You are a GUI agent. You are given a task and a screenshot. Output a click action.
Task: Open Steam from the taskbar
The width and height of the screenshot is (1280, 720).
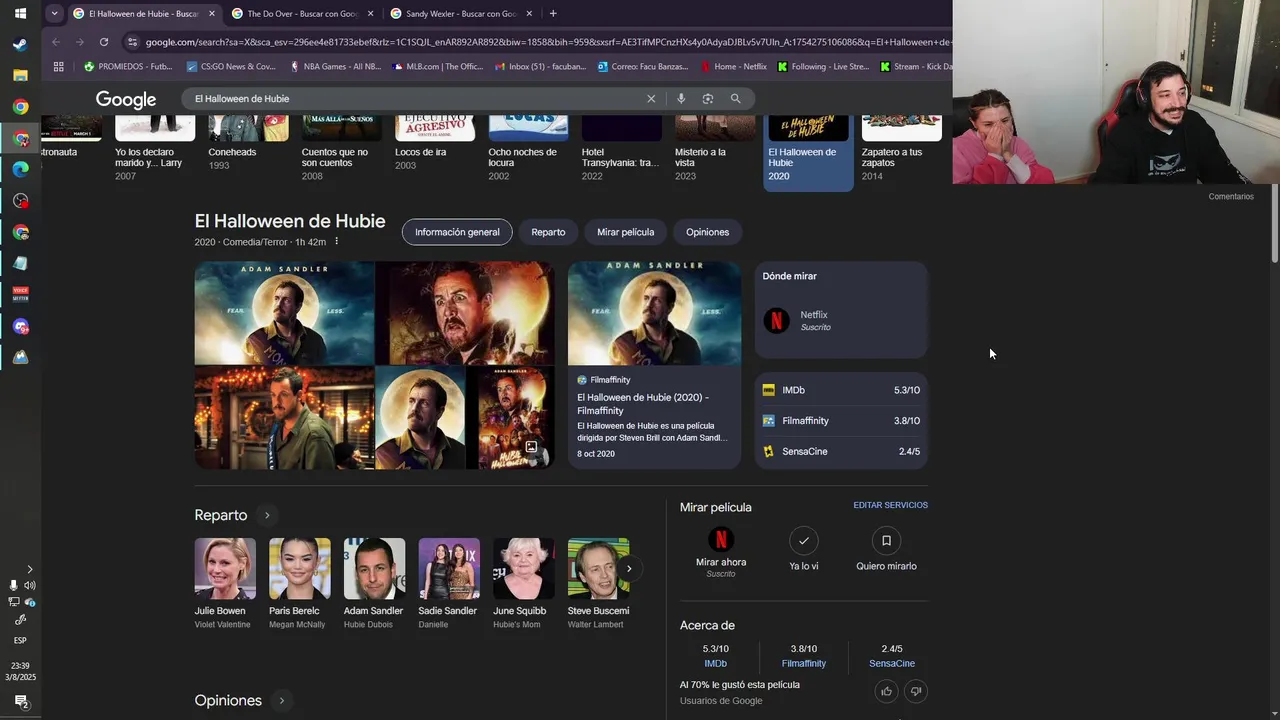(20, 44)
